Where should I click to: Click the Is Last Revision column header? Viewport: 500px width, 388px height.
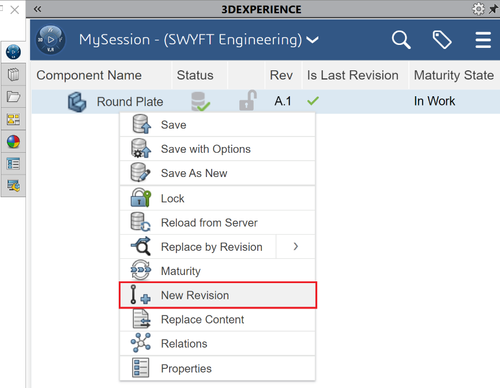click(x=353, y=75)
